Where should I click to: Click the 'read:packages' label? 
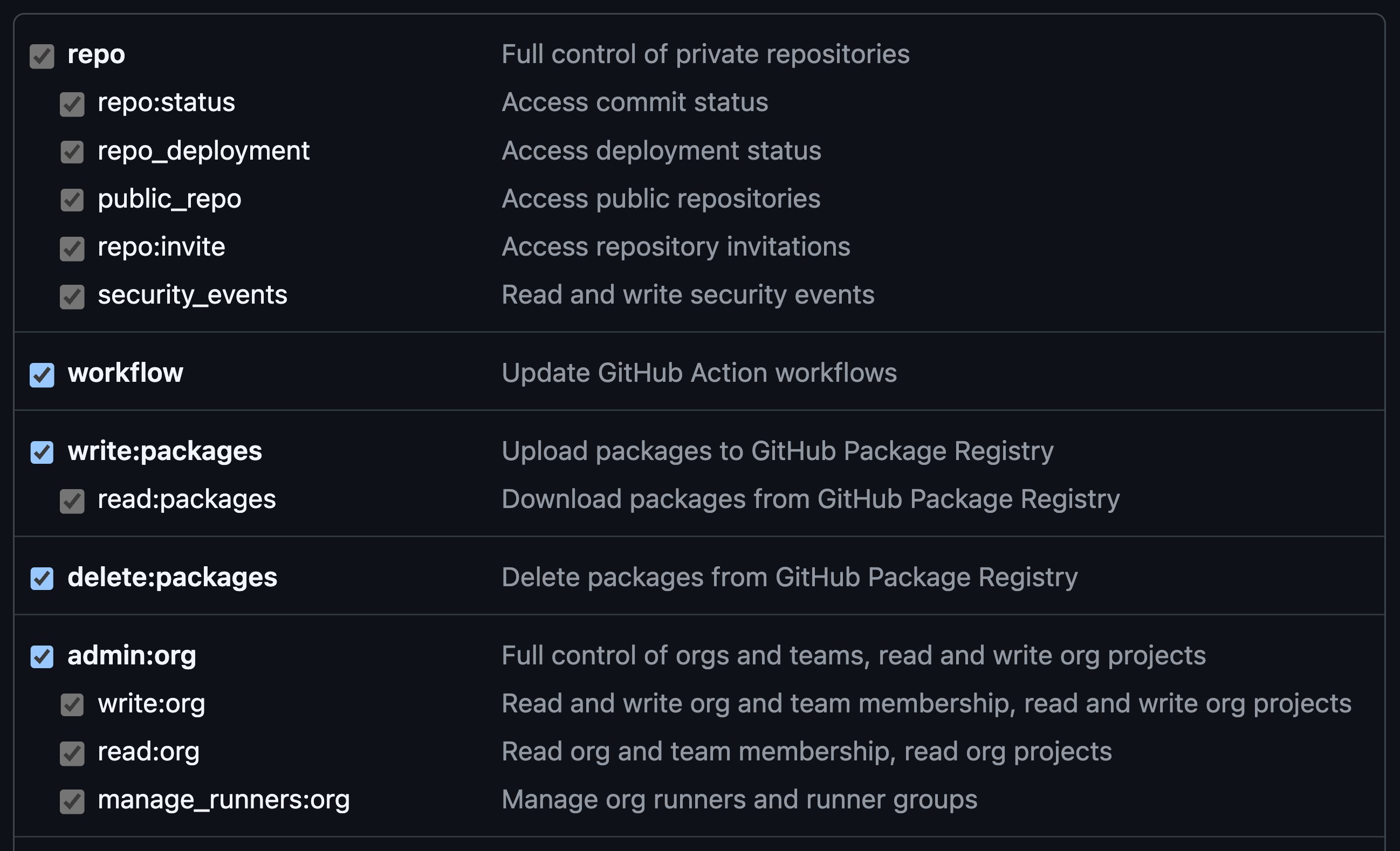(x=187, y=500)
